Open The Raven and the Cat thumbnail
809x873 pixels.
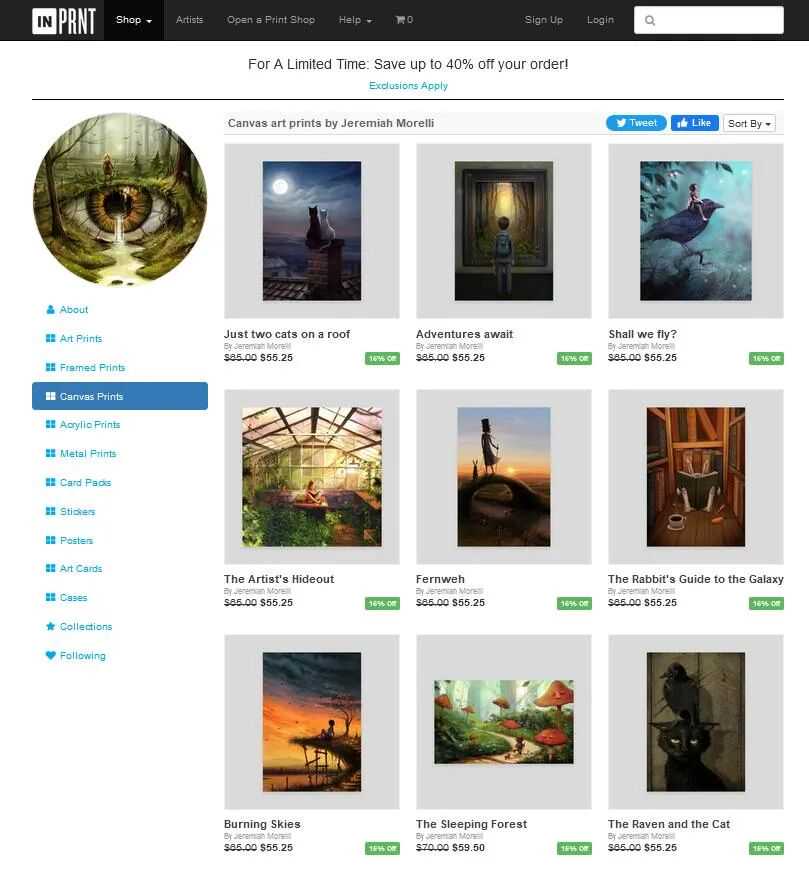pyautogui.click(x=695, y=722)
